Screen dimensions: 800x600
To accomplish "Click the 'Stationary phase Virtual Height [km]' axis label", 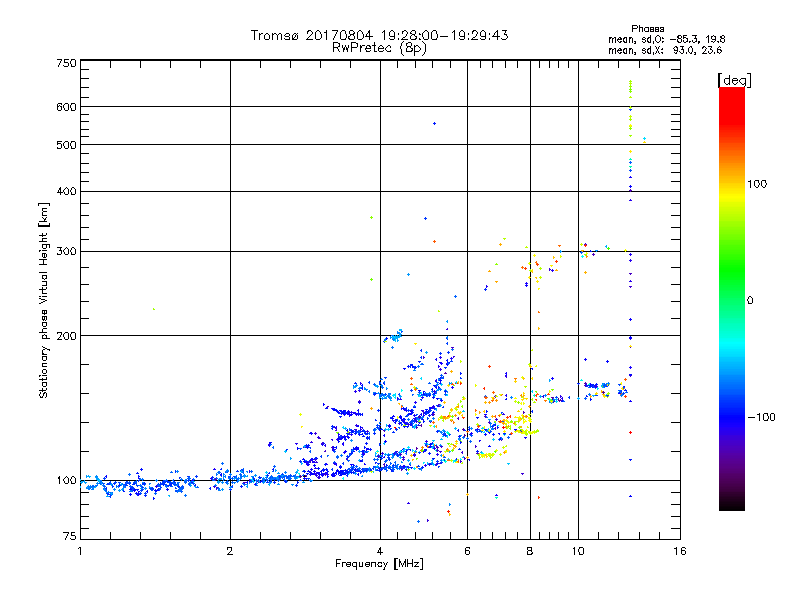I will [x=44, y=300].
